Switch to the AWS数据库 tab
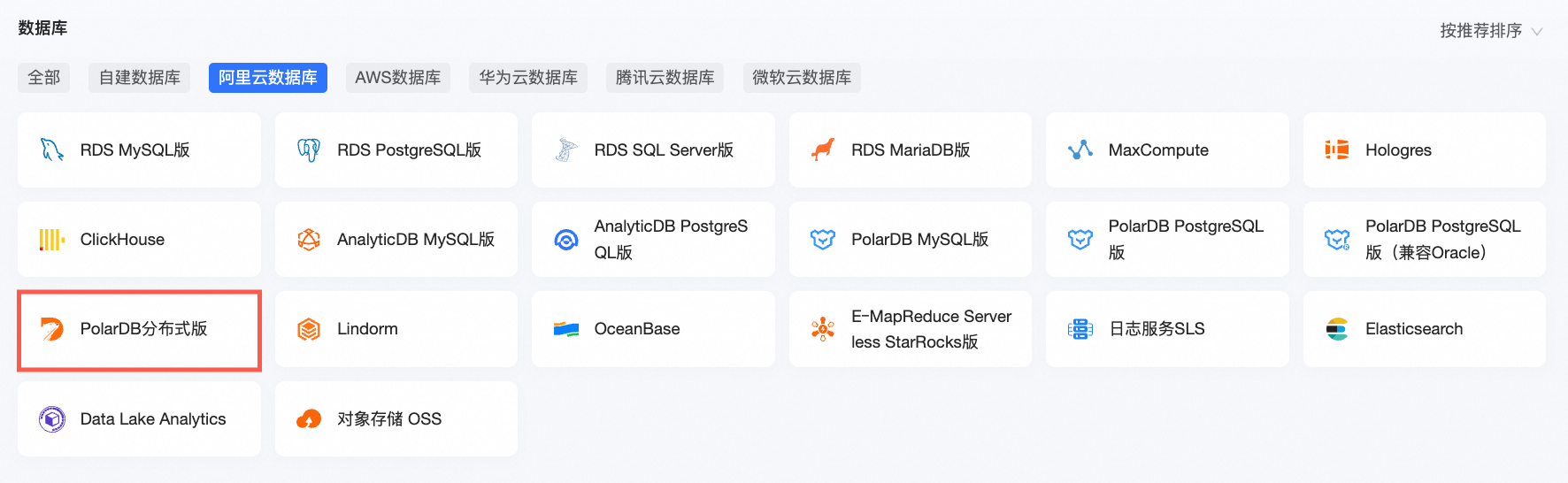This screenshot has width=1568, height=483. (x=398, y=78)
